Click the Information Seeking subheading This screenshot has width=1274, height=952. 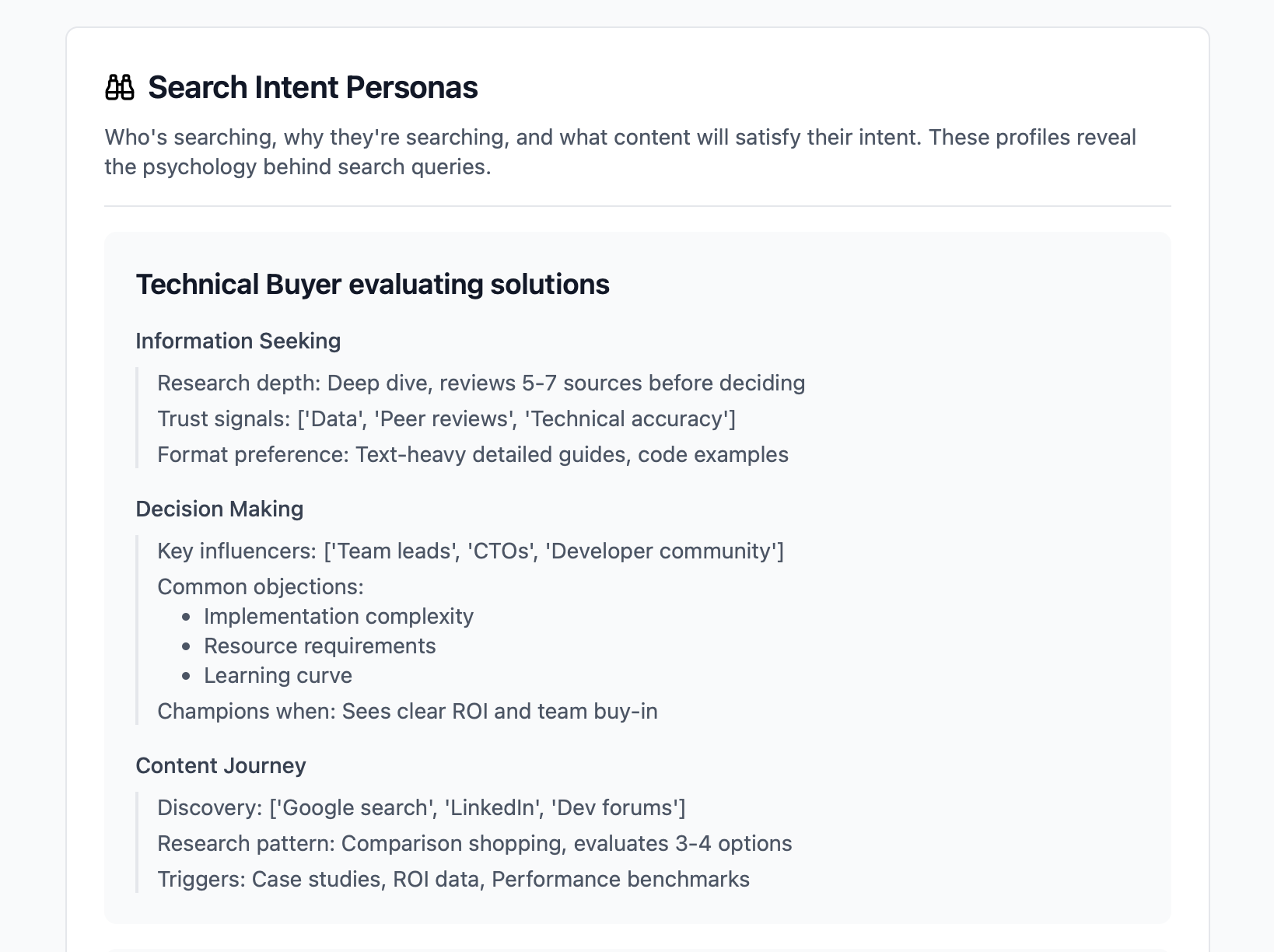[x=238, y=341]
